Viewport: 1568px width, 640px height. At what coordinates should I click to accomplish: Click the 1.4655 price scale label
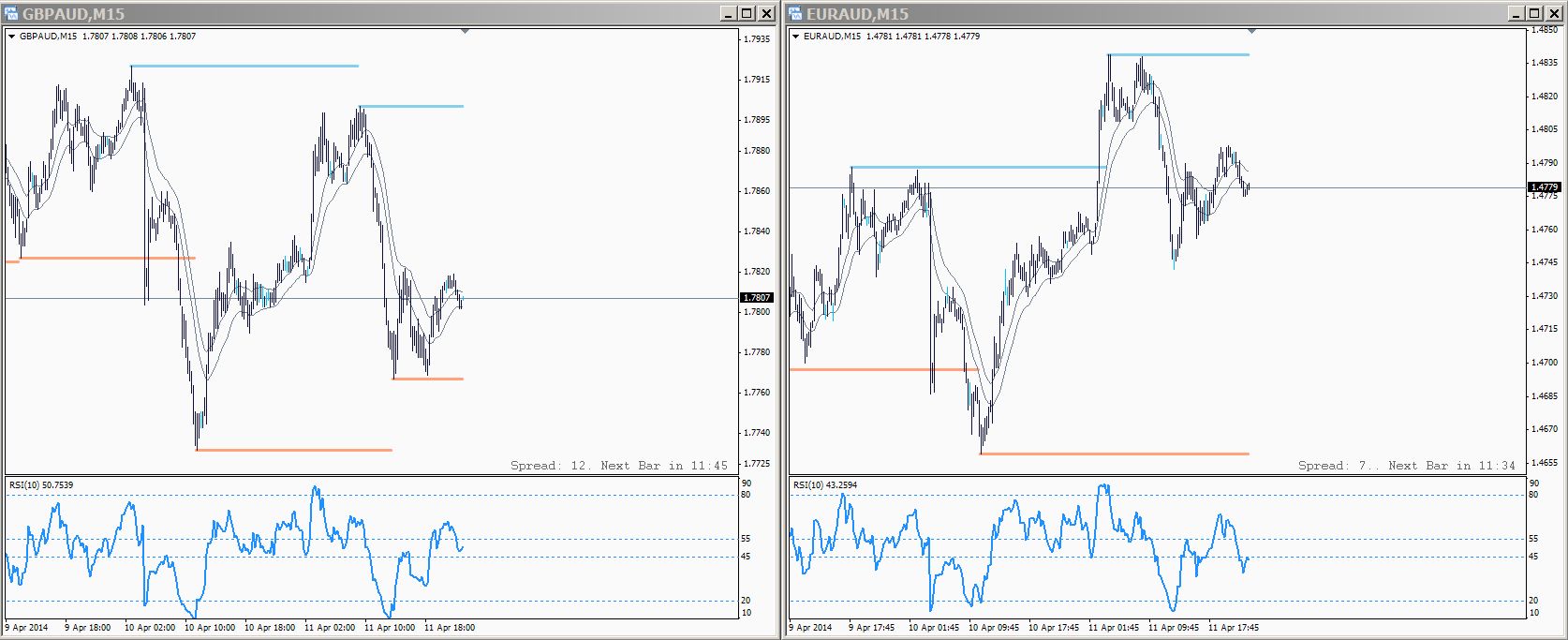(1544, 463)
